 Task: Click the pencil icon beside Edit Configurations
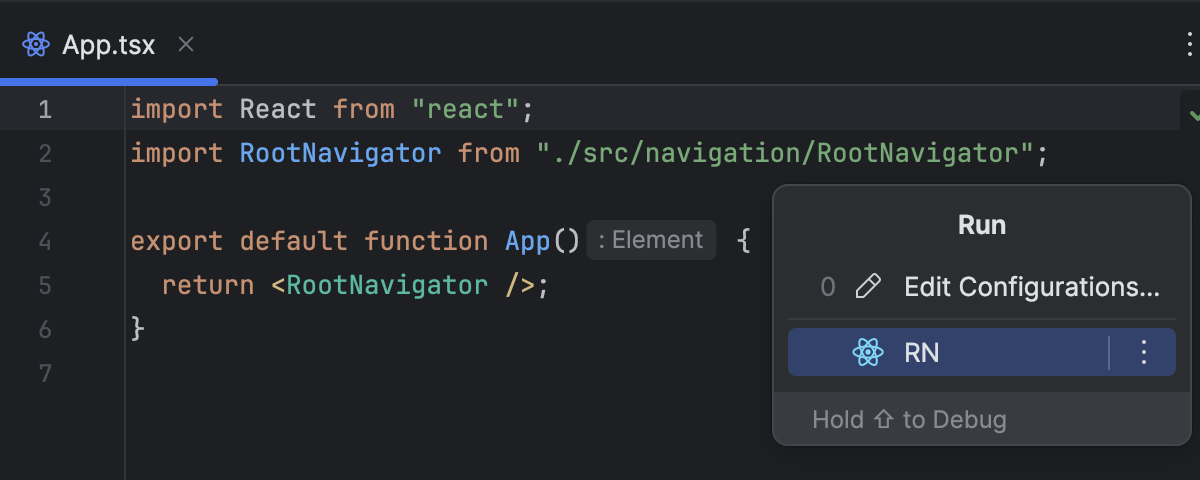869,288
